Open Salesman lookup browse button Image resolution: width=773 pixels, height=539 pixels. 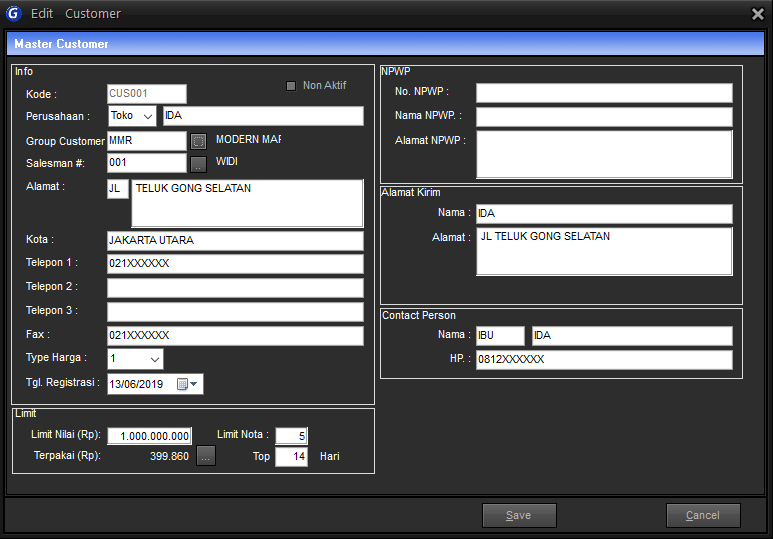point(198,164)
